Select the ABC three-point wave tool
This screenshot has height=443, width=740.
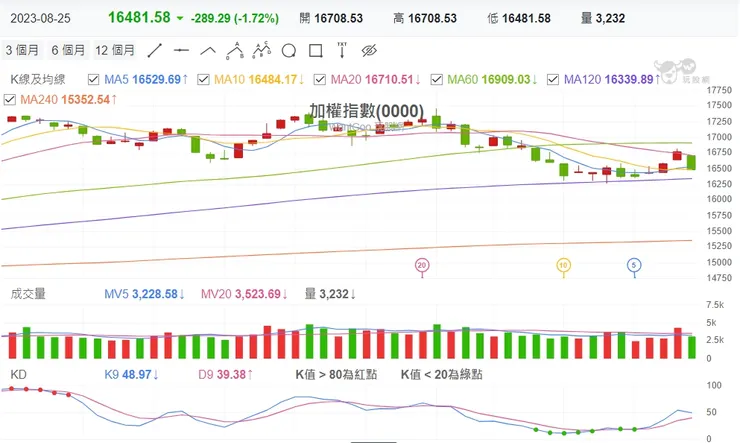tap(235, 50)
